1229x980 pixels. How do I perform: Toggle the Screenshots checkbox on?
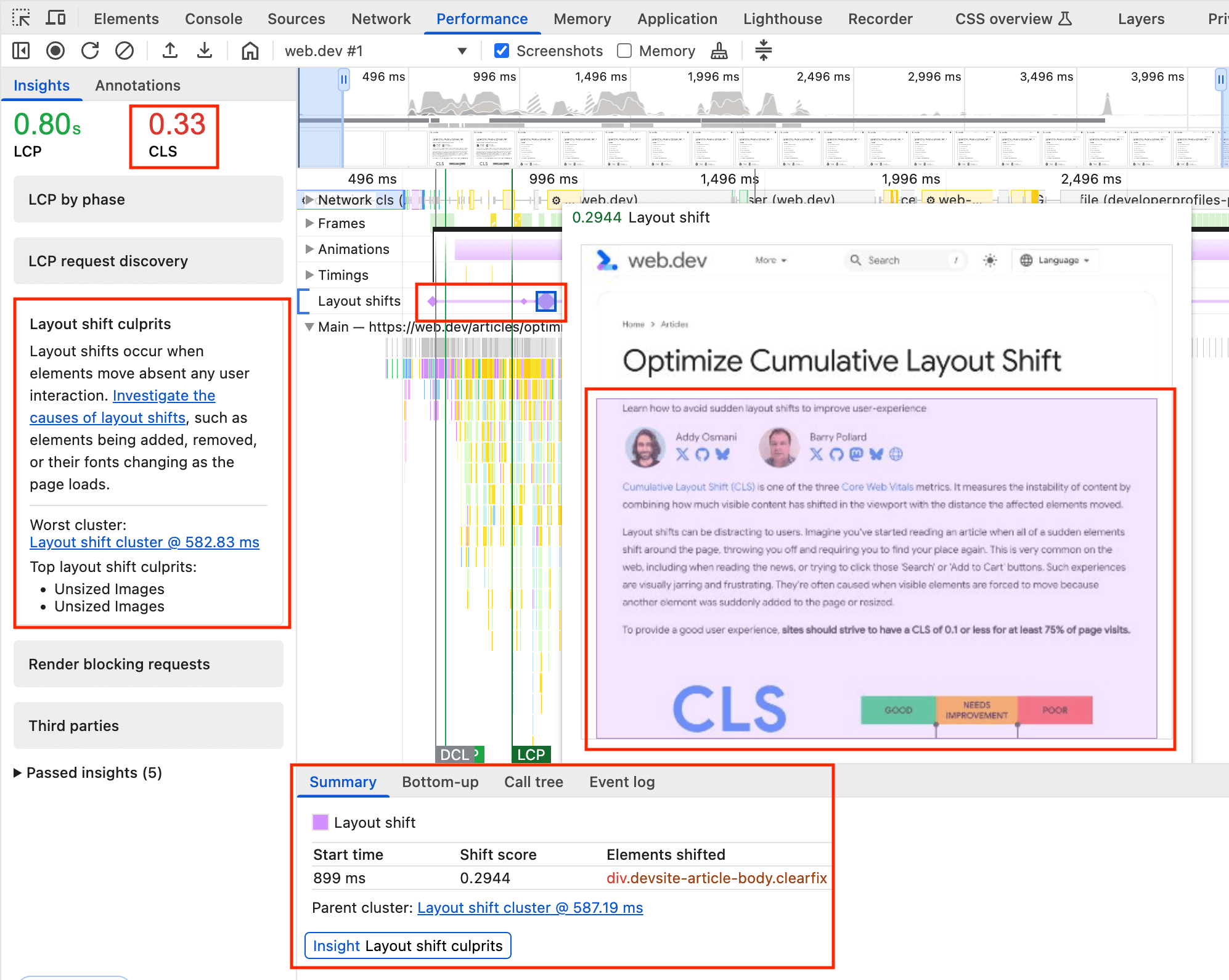click(502, 50)
